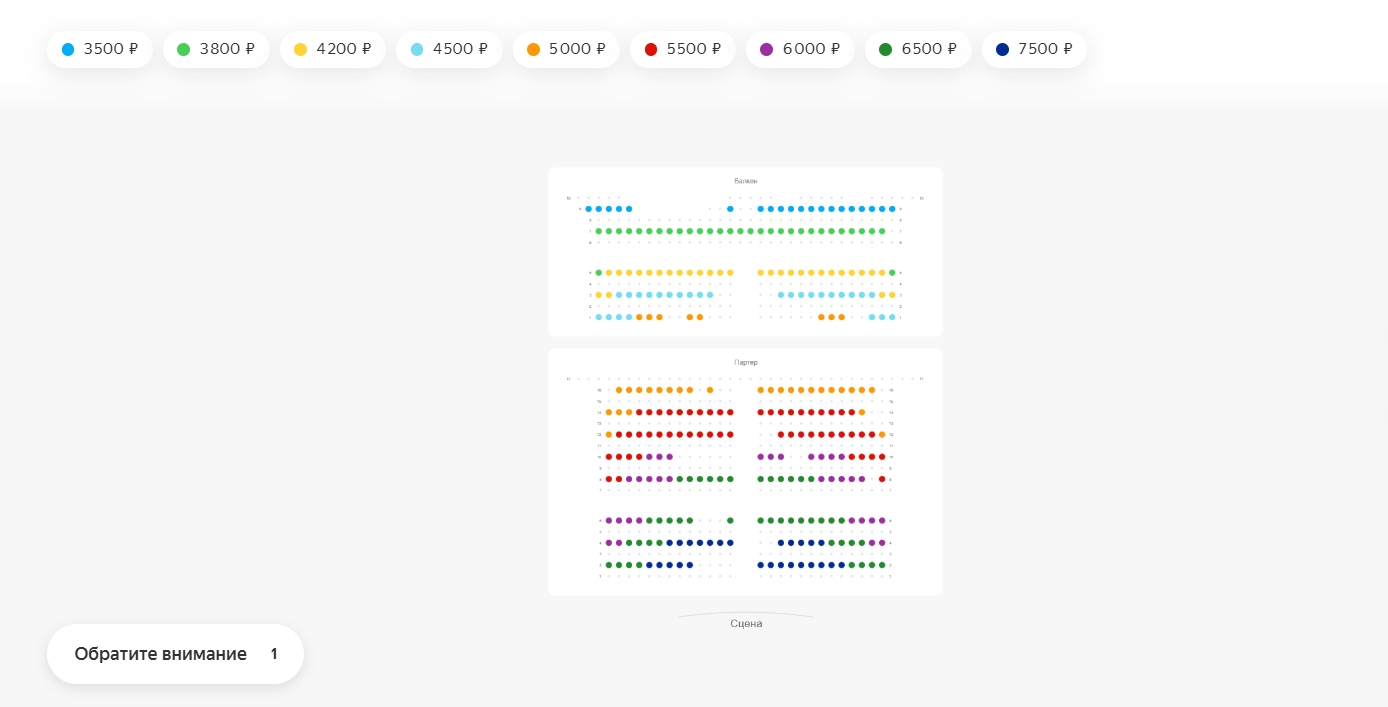The width and height of the screenshot is (1388, 707).
Task: Pick the leftmost blue seat in balcony row 9
Action: [x=588, y=209]
